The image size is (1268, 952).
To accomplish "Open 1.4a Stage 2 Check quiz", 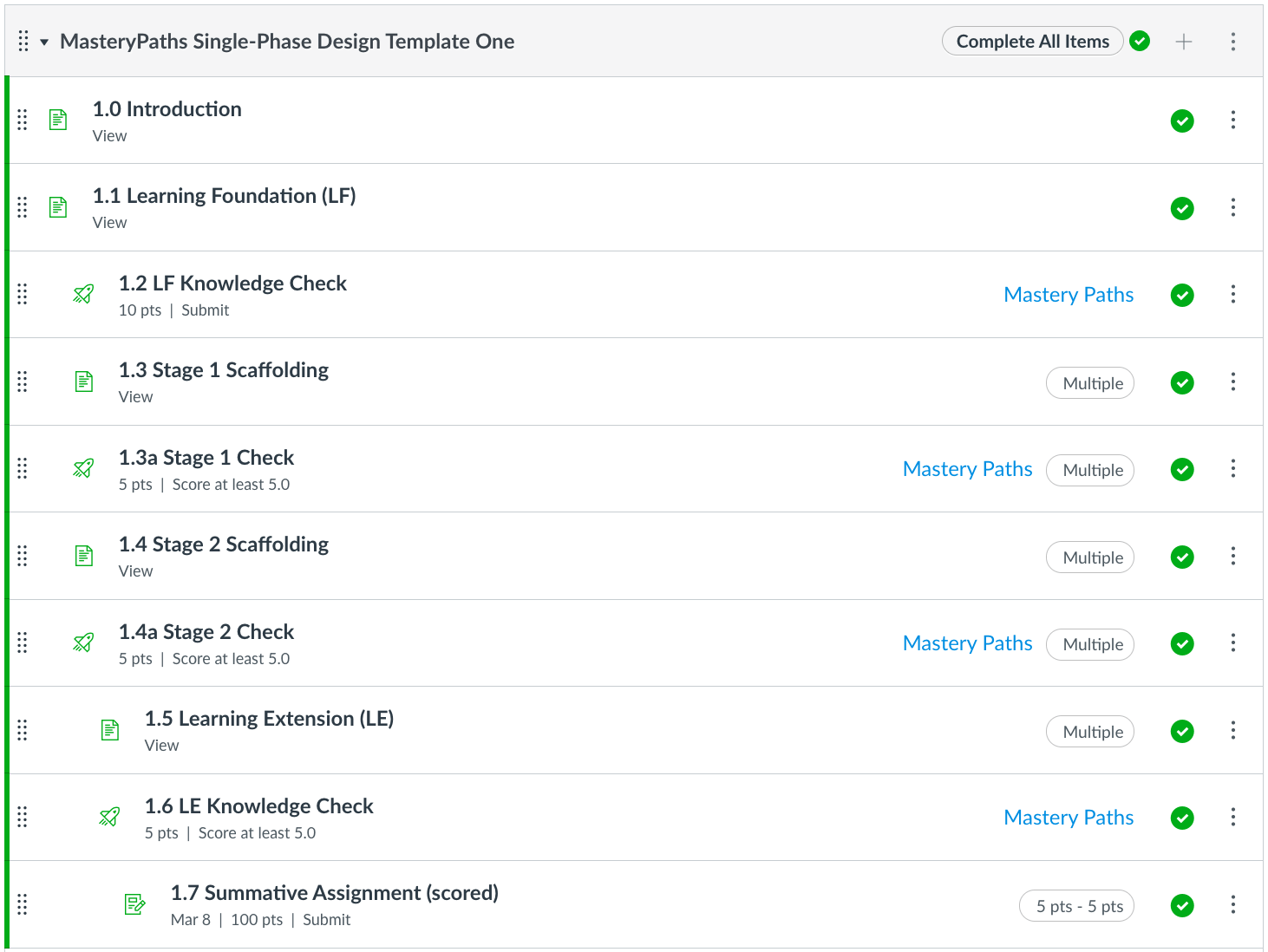I will point(206,632).
